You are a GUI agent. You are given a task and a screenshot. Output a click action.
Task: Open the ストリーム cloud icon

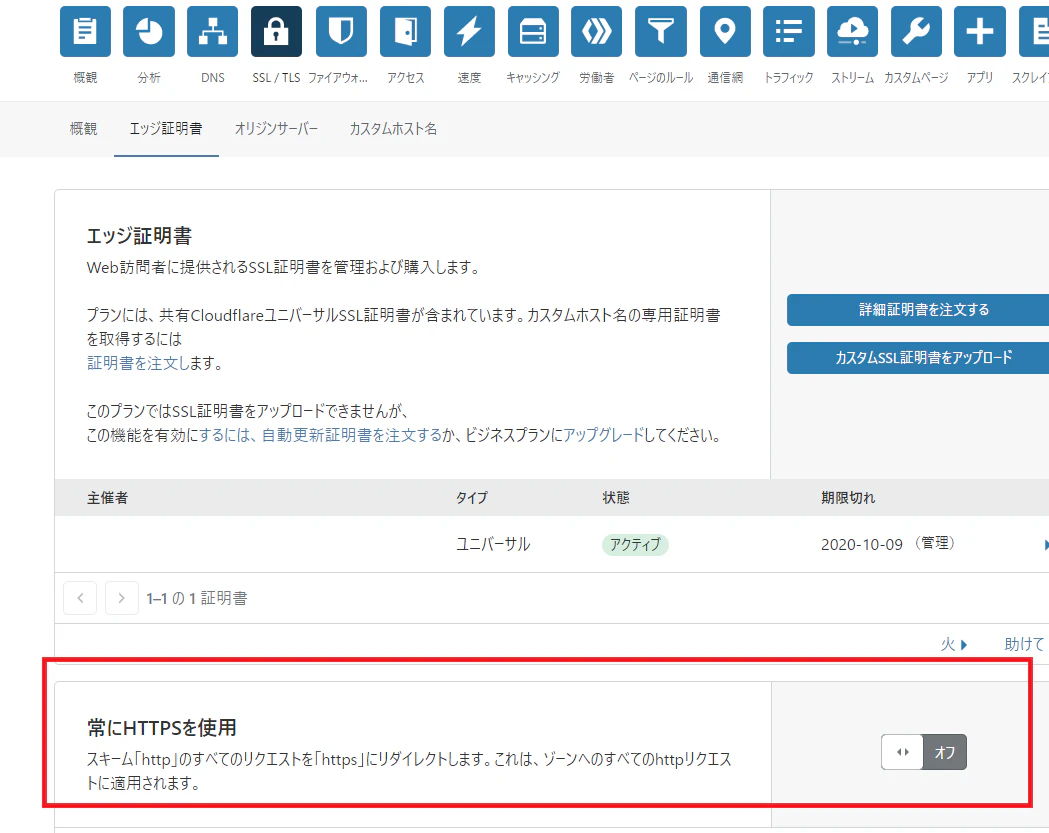tap(852, 31)
